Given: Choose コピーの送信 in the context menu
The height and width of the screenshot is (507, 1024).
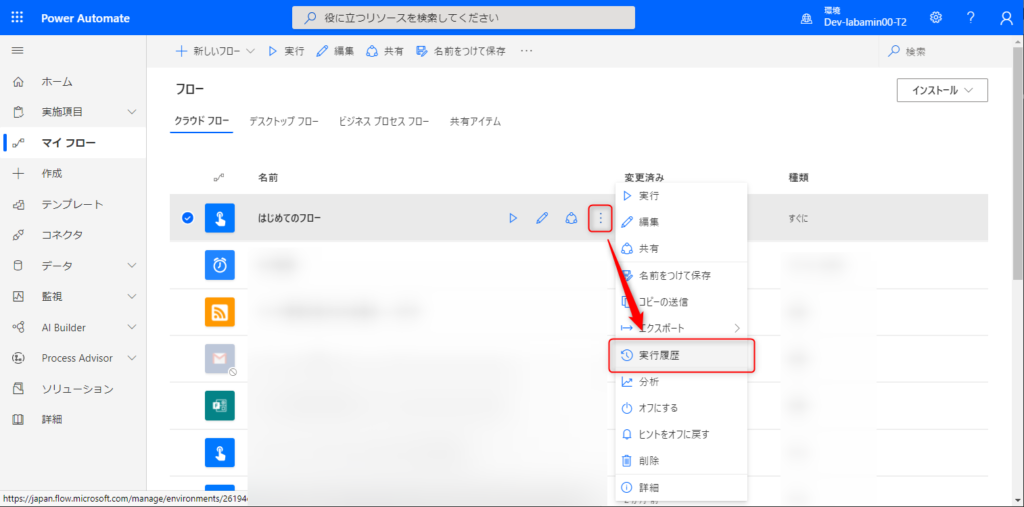Looking at the screenshot, I should (x=681, y=302).
